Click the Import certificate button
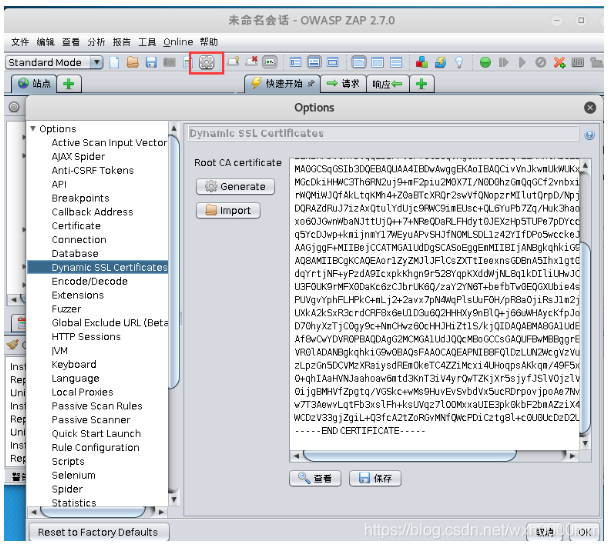The height and width of the screenshot is (549, 610). click(x=228, y=210)
